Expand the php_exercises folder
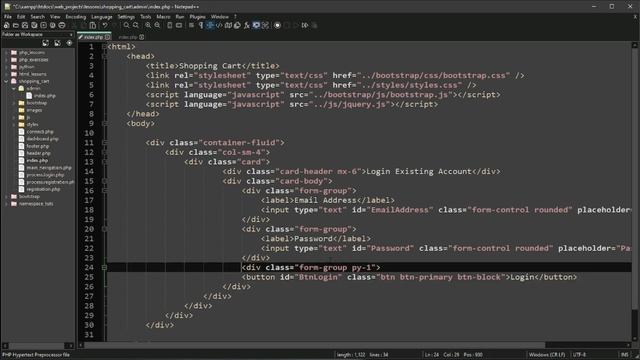 (x=7, y=60)
